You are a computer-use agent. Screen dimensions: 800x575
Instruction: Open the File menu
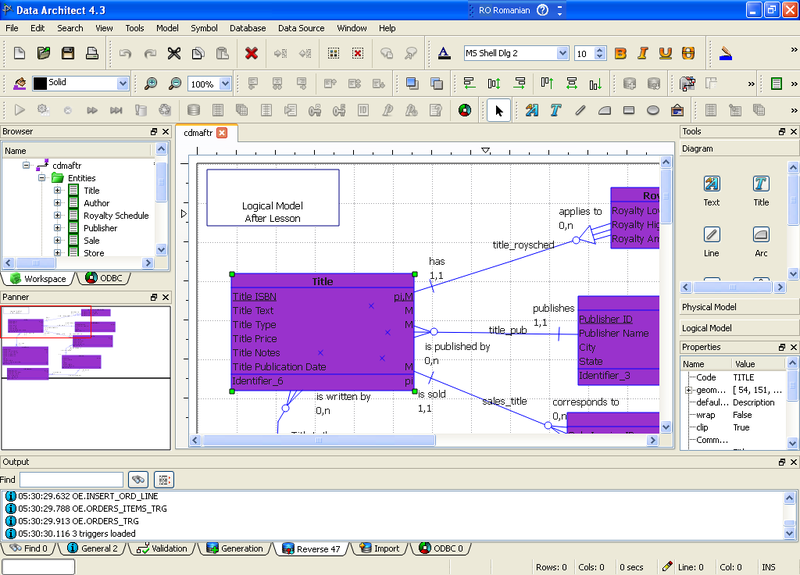point(12,28)
